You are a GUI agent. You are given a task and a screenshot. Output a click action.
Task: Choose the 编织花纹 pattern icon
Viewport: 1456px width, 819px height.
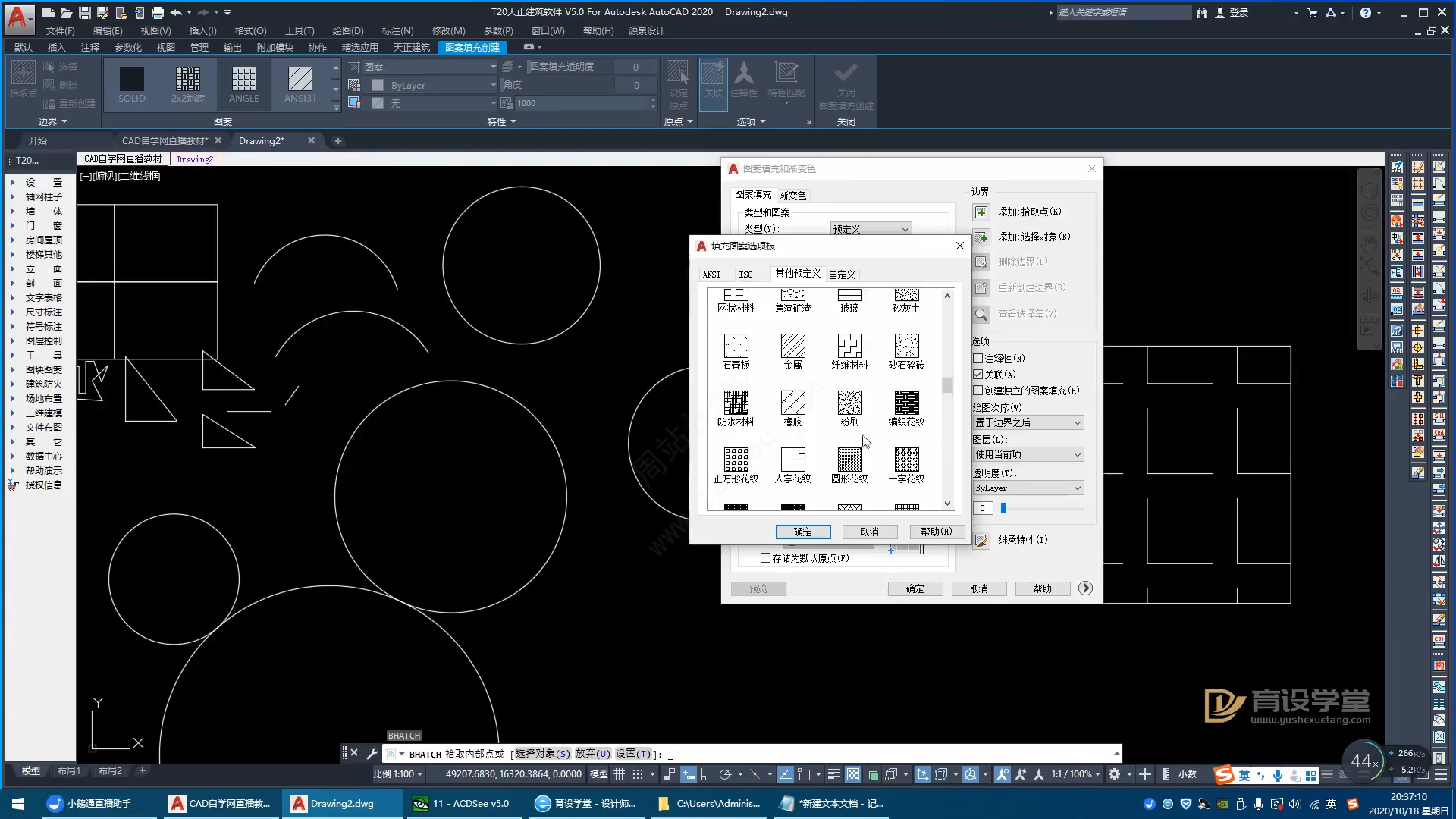(x=906, y=403)
